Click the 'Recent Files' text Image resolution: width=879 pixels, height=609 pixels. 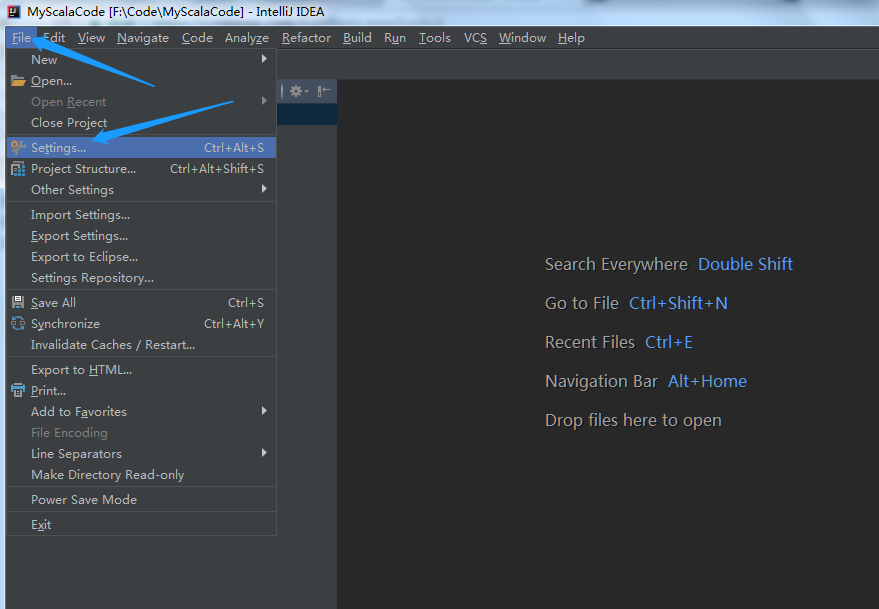[590, 342]
